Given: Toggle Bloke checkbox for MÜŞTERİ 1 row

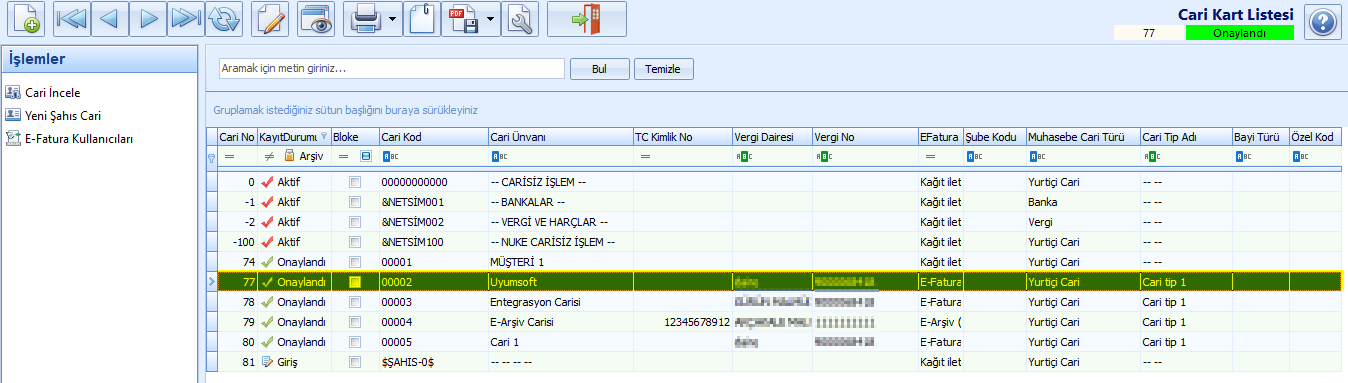Looking at the screenshot, I should pos(354,262).
